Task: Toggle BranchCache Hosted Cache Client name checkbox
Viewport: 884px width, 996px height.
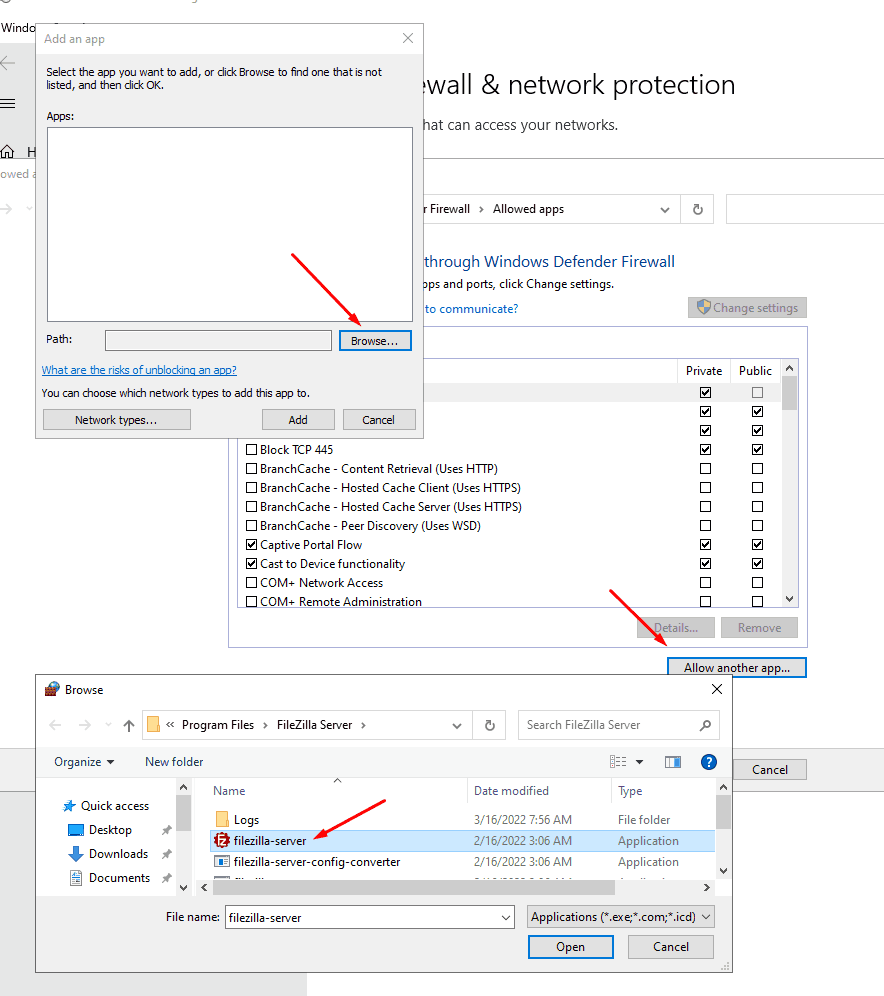Action: point(251,488)
